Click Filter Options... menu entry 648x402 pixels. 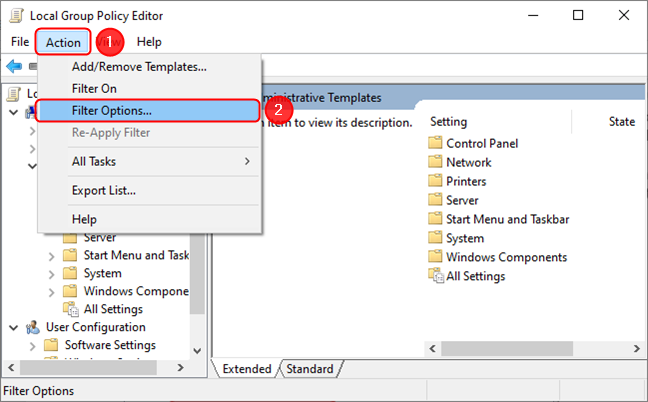coord(149,110)
